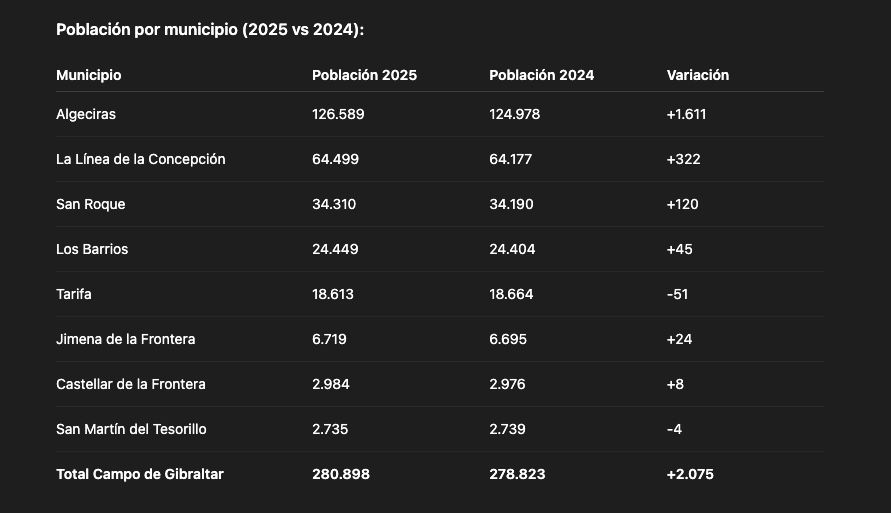Click the "Población 2025" column header
The image size is (891, 513).
point(364,75)
